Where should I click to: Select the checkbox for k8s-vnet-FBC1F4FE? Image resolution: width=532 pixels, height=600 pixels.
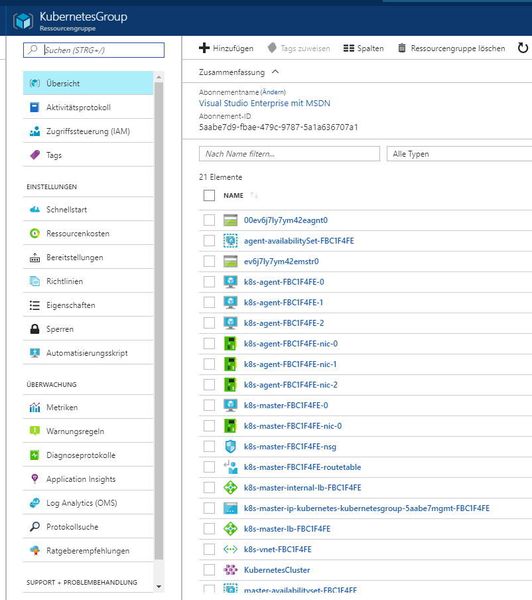[x=209, y=549]
